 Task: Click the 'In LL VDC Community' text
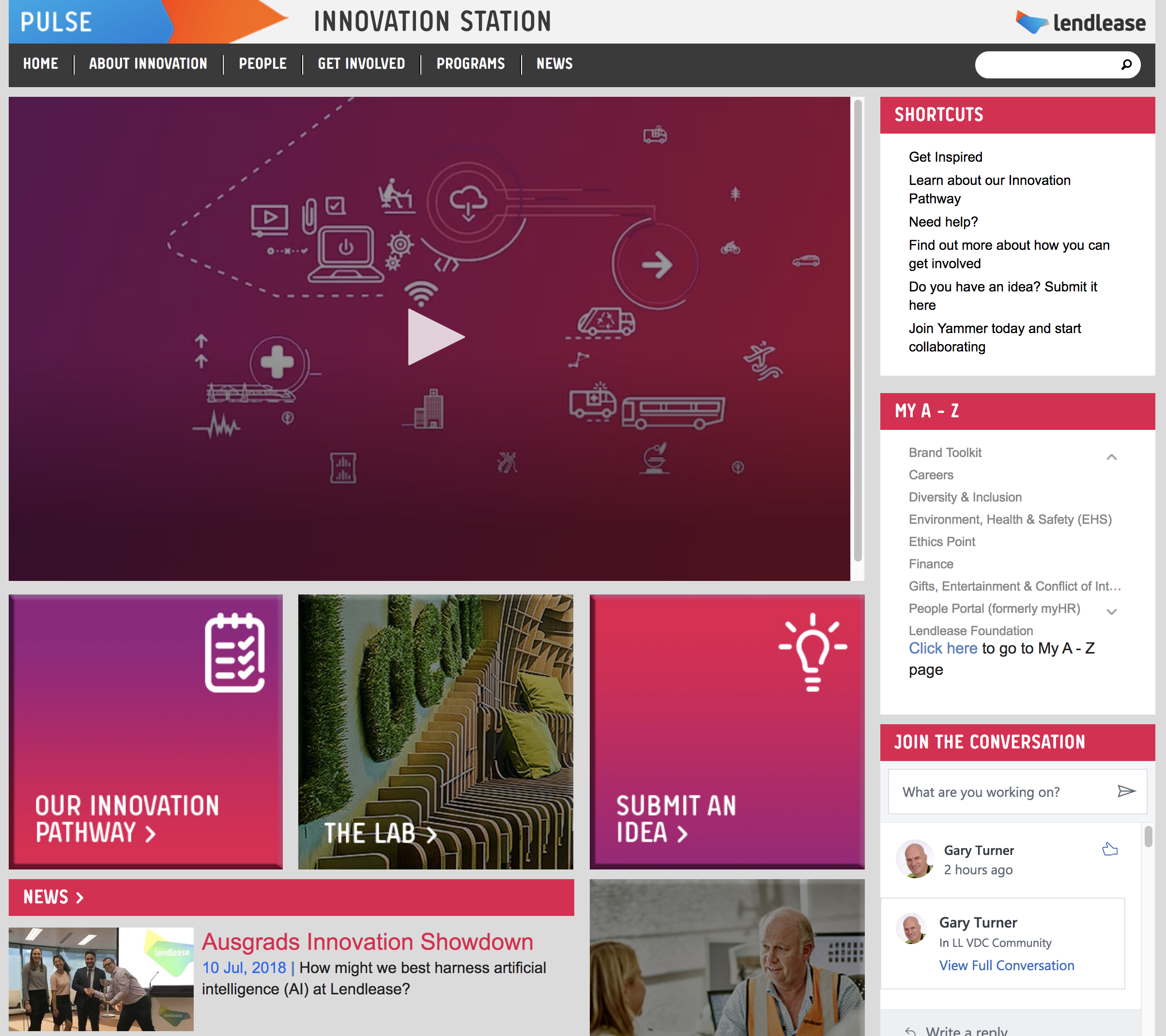point(995,943)
